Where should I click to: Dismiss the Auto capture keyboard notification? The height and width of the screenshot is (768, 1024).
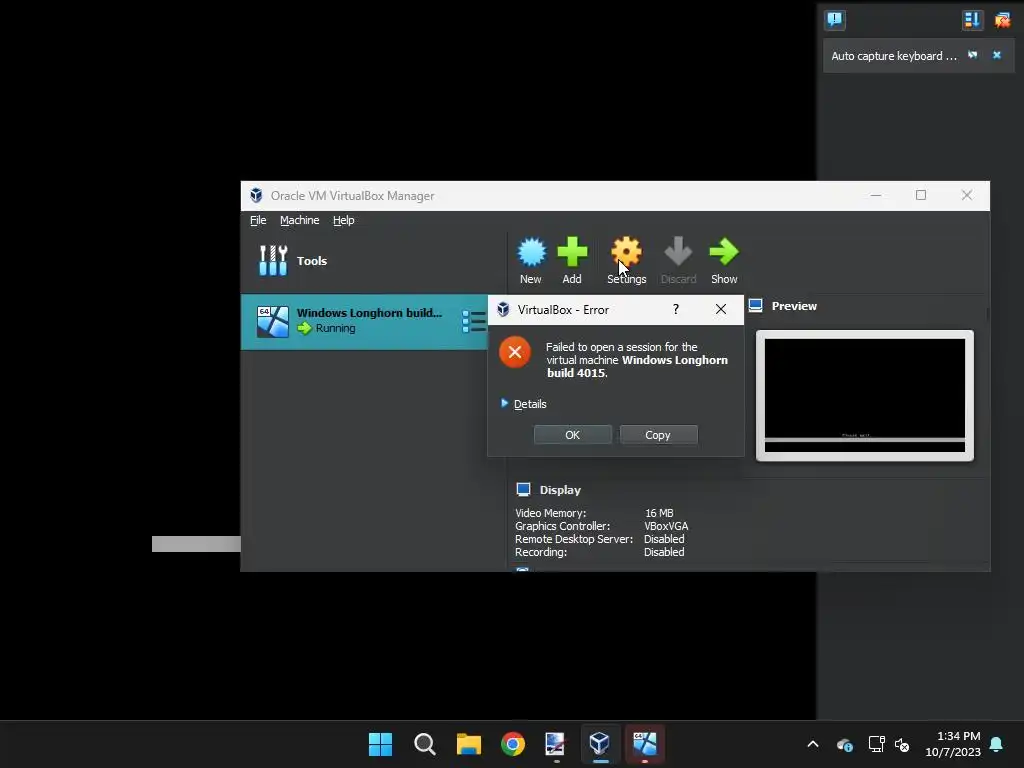(x=997, y=56)
